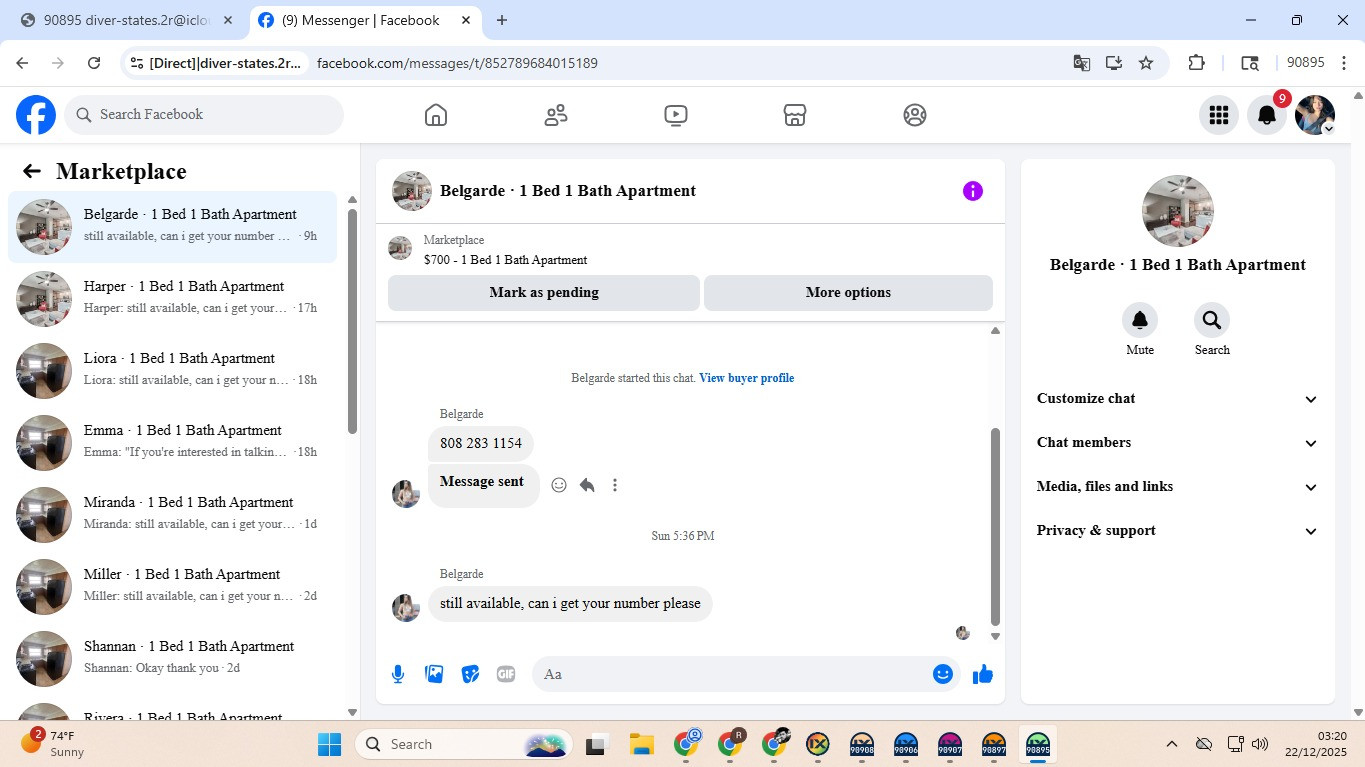The image size is (1365, 767).
Task: Open the apps grid menu icon
Action: pos(1219,115)
